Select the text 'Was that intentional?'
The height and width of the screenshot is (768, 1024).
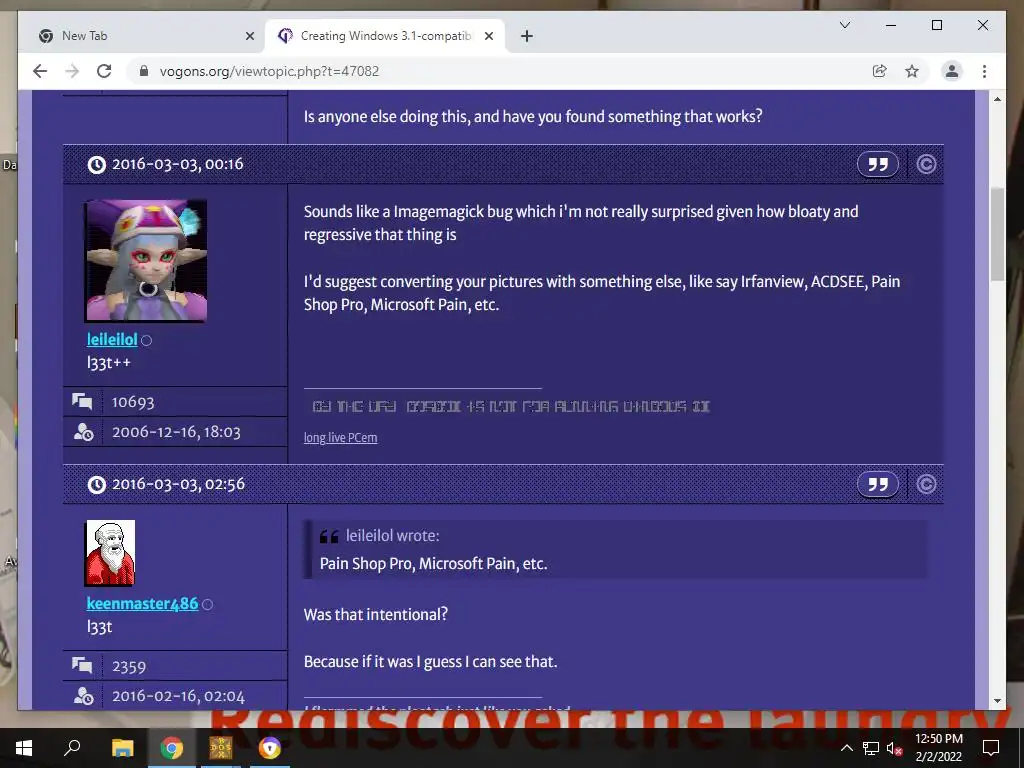point(376,615)
